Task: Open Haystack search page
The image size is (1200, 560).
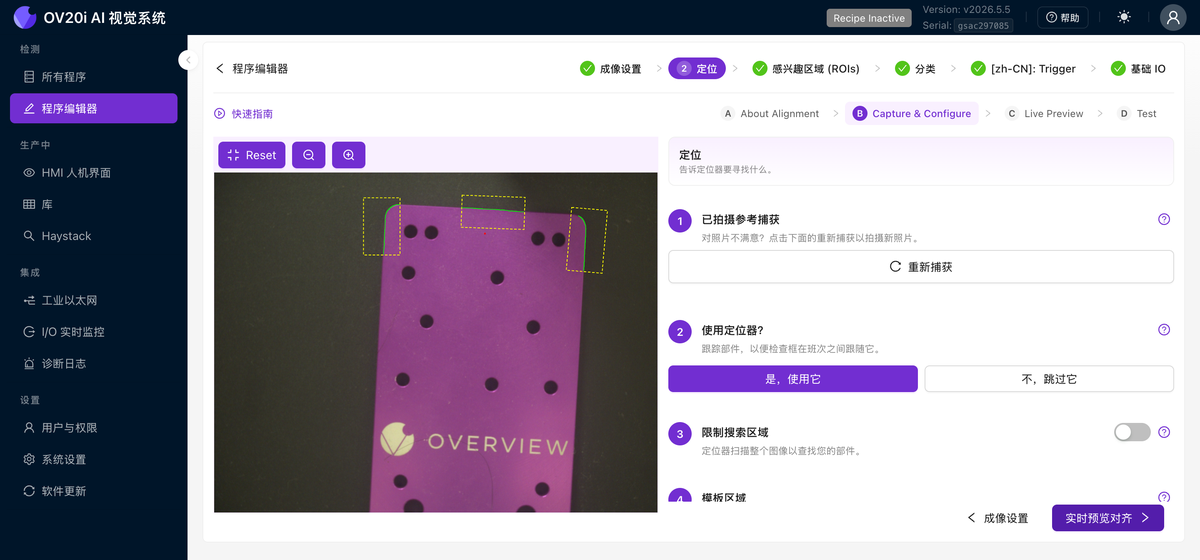Action: (x=94, y=236)
